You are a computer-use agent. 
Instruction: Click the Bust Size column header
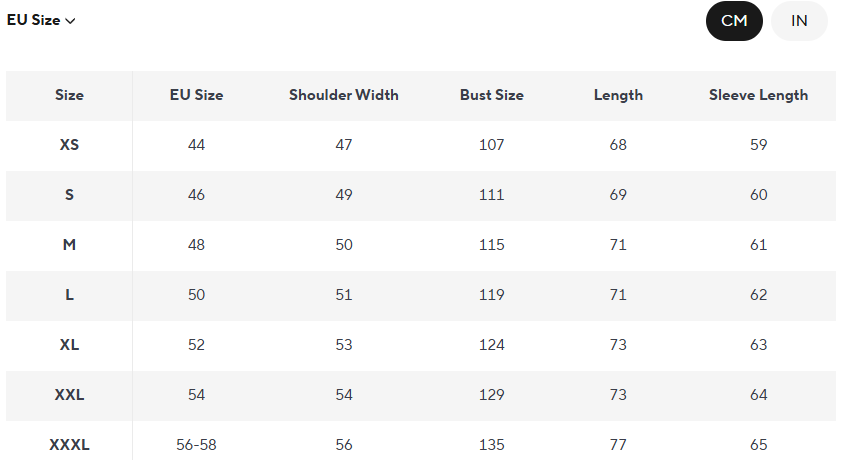[x=491, y=95]
